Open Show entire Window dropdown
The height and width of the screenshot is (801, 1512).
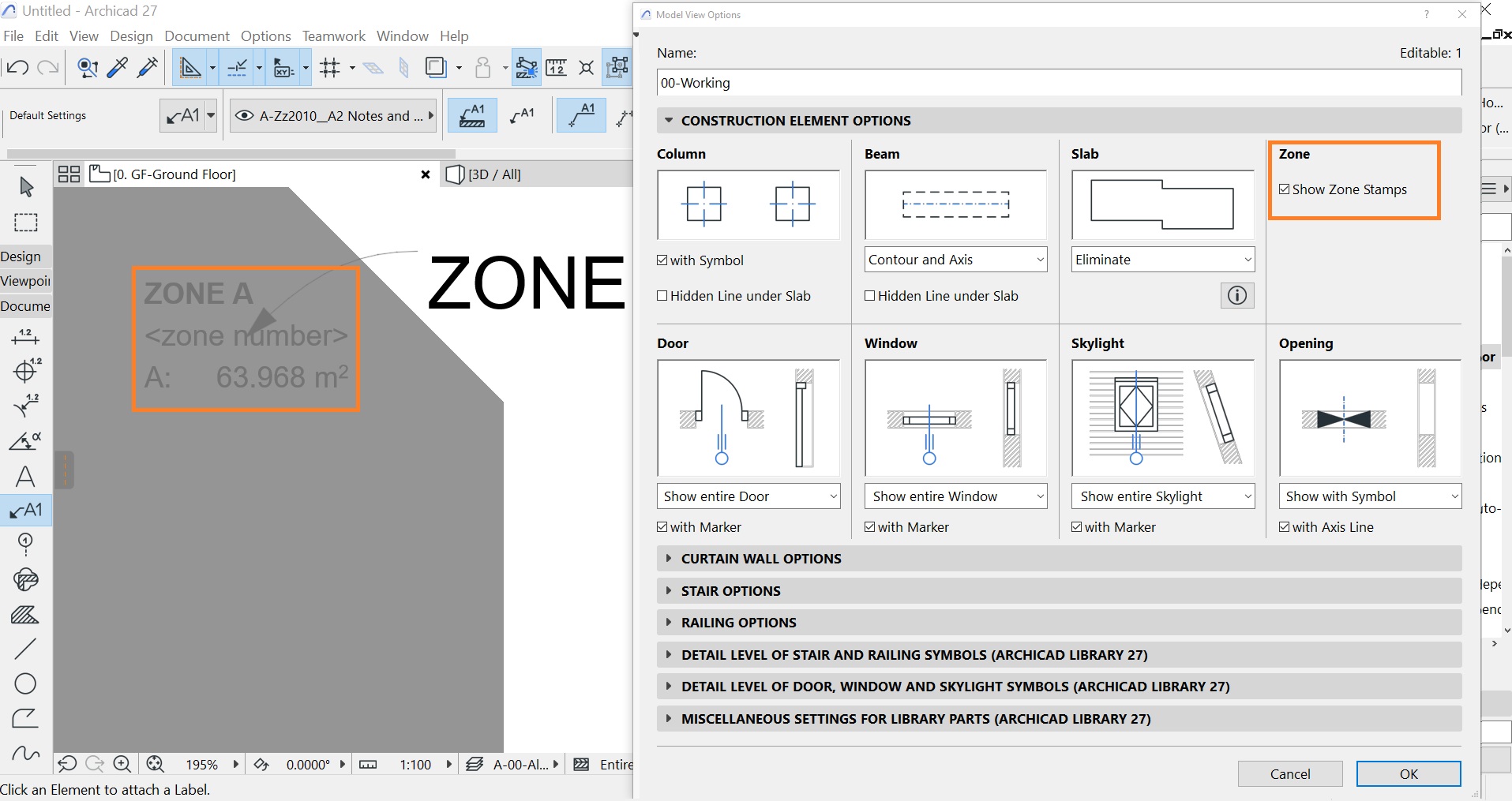pos(955,496)
